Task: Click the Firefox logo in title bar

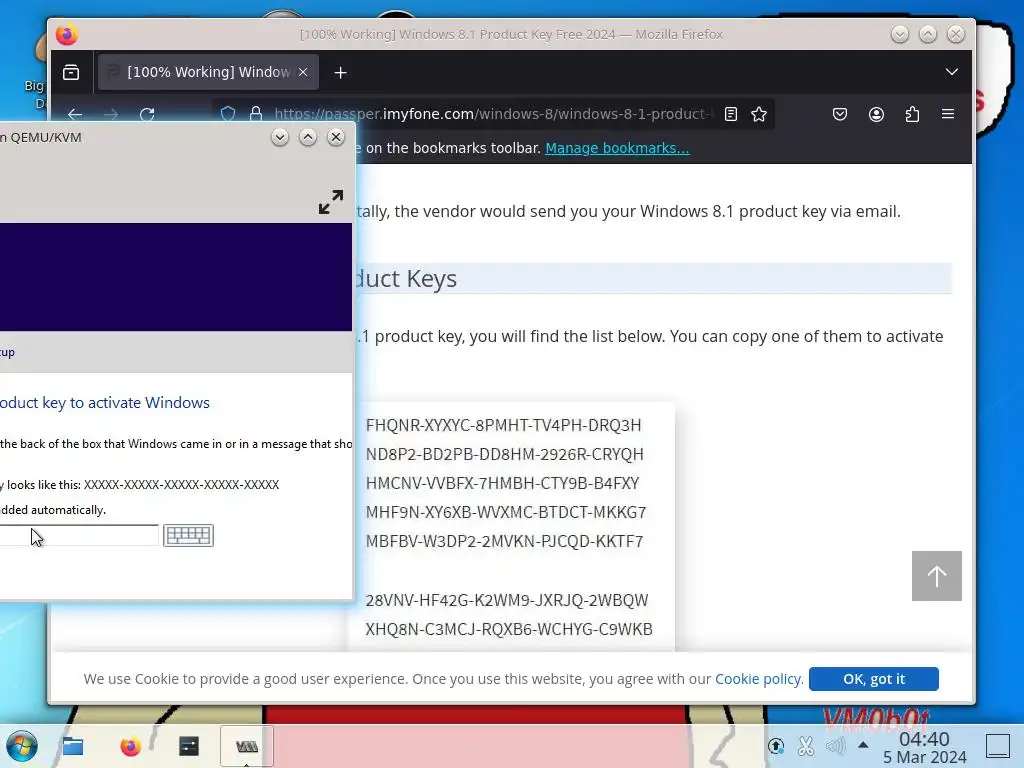Action: point(66,34)
